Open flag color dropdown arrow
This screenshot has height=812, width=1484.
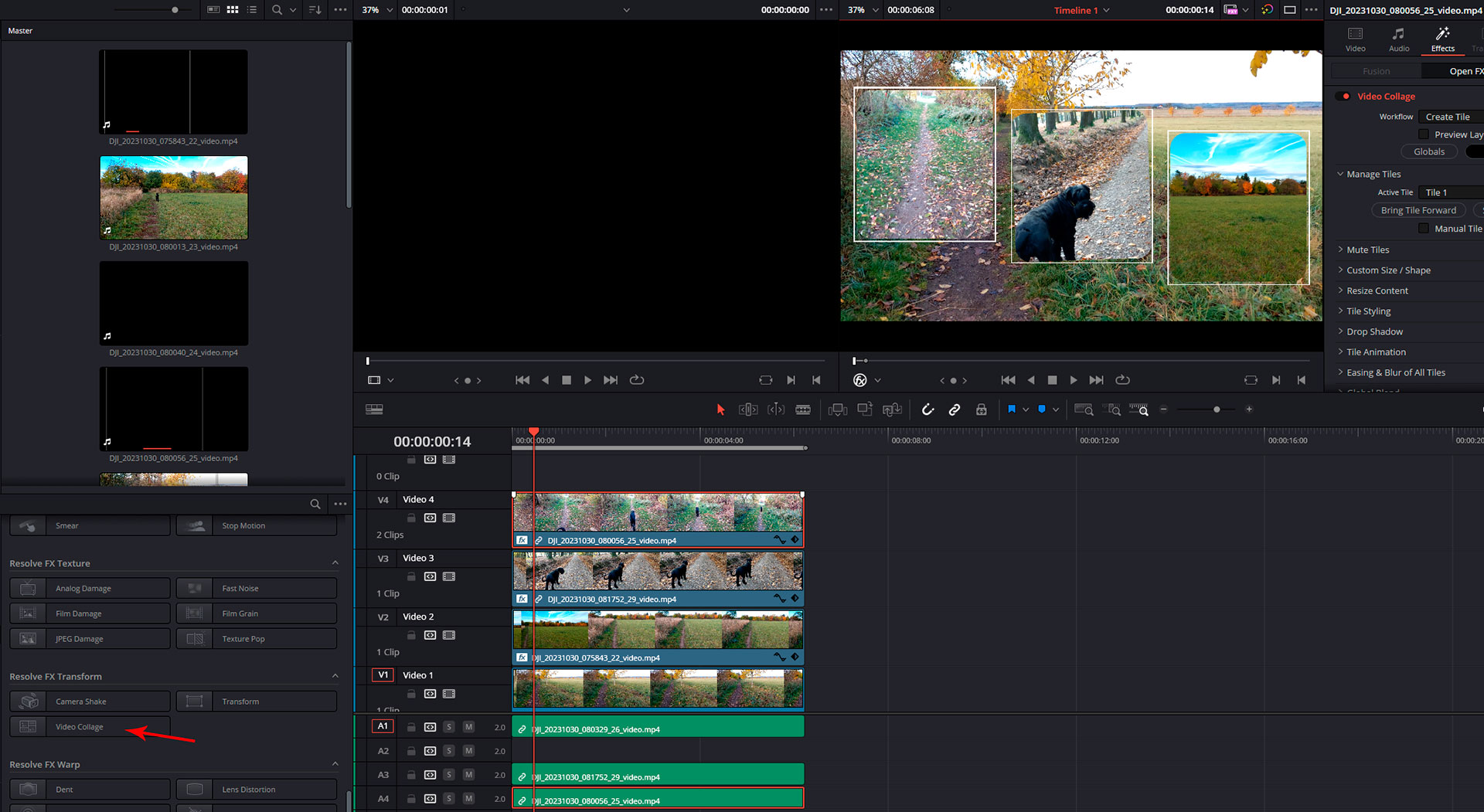click(x=1026, y=409)
